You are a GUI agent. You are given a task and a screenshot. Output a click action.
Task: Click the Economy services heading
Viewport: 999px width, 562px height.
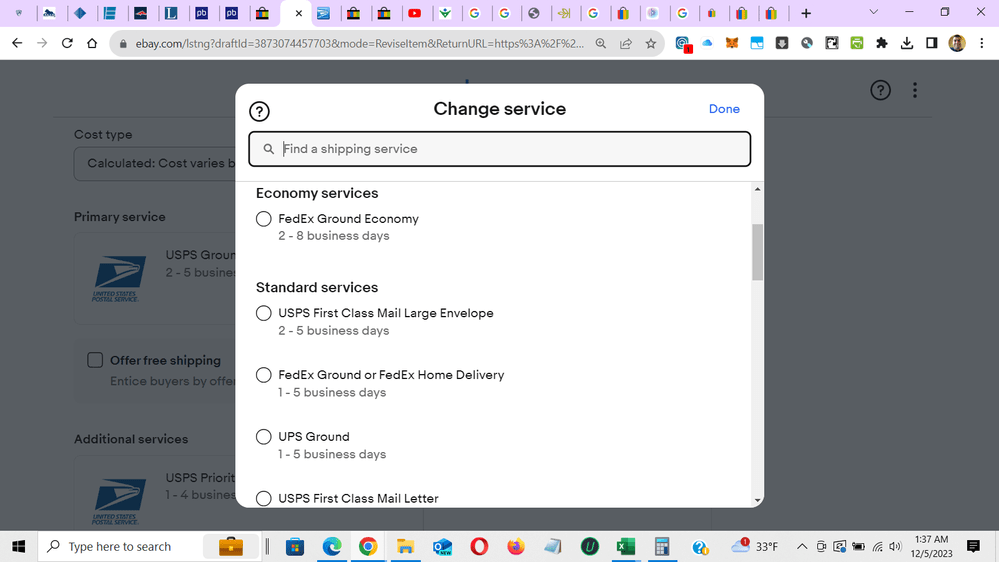[x=317, y=193]
